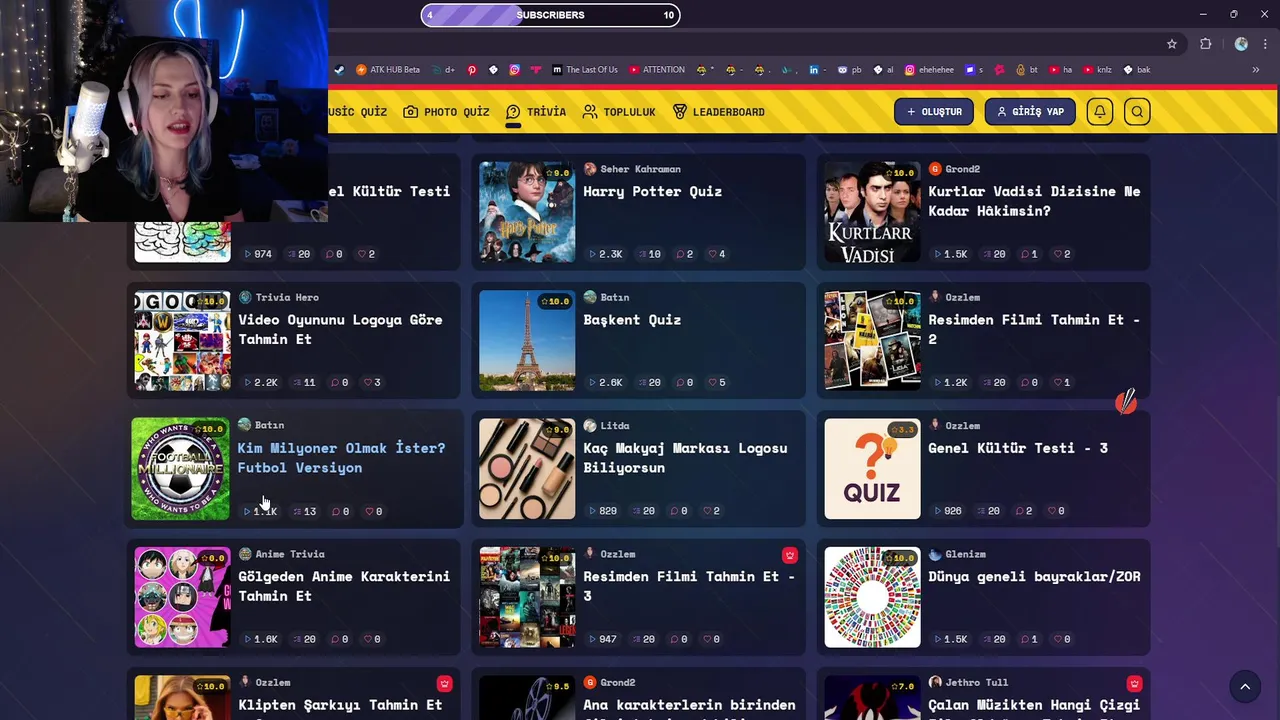
Task: Click the Eiffel Tower thumbnail
Action: [x=527, y=340]
